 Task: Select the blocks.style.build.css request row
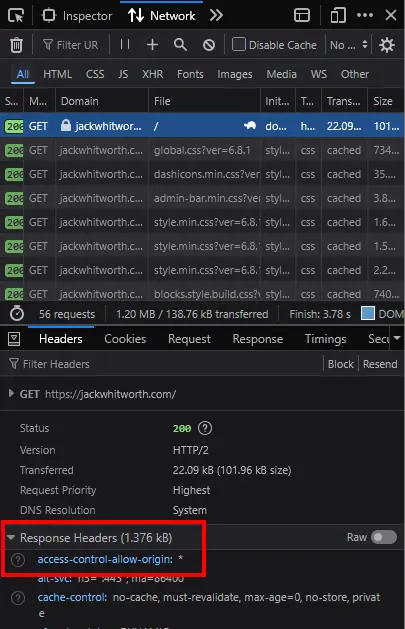click(202, 294)
